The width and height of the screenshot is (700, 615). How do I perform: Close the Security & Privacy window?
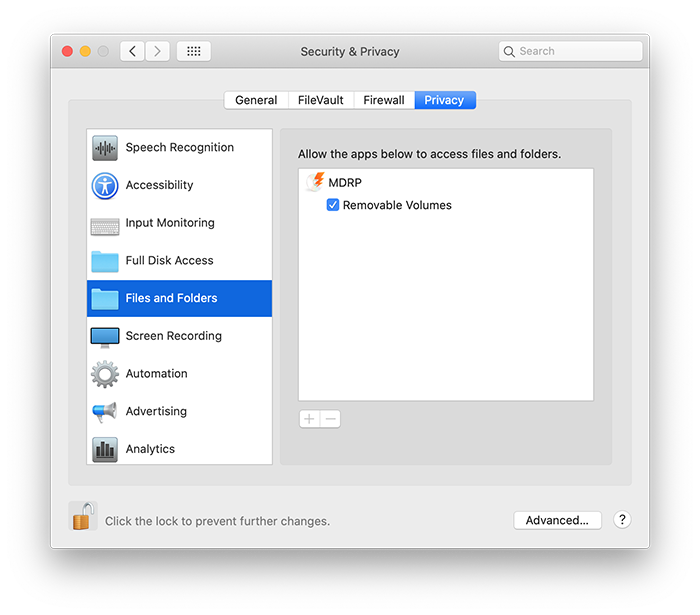click(x=67, y=51)
